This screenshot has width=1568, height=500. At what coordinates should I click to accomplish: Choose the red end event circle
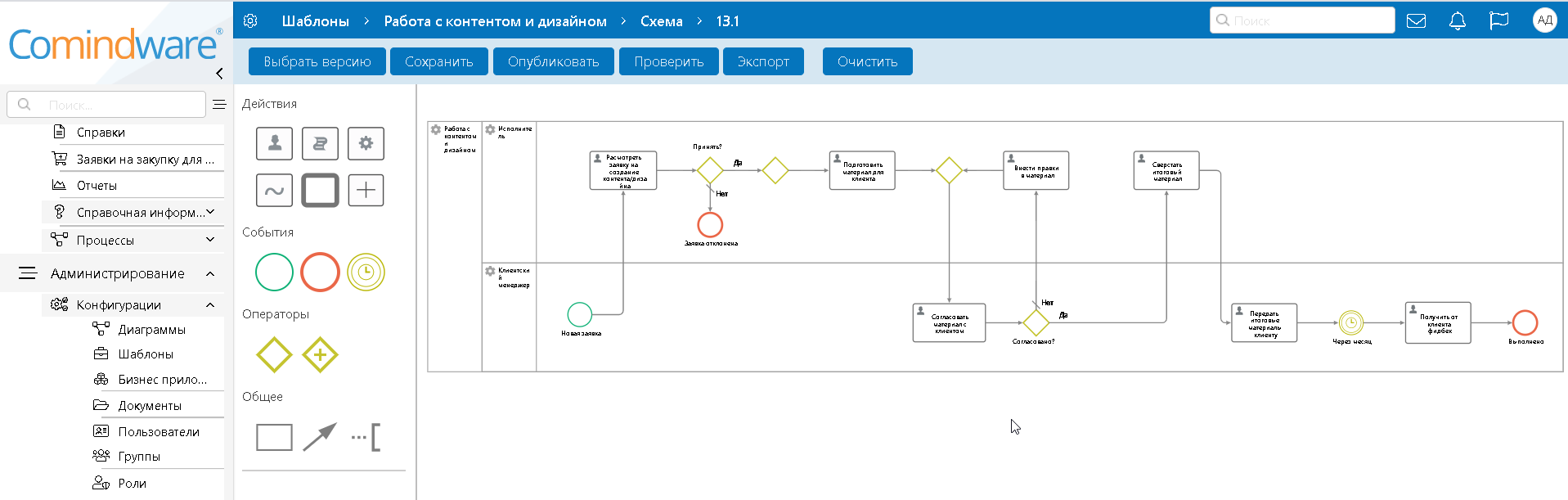pos(320,273)
